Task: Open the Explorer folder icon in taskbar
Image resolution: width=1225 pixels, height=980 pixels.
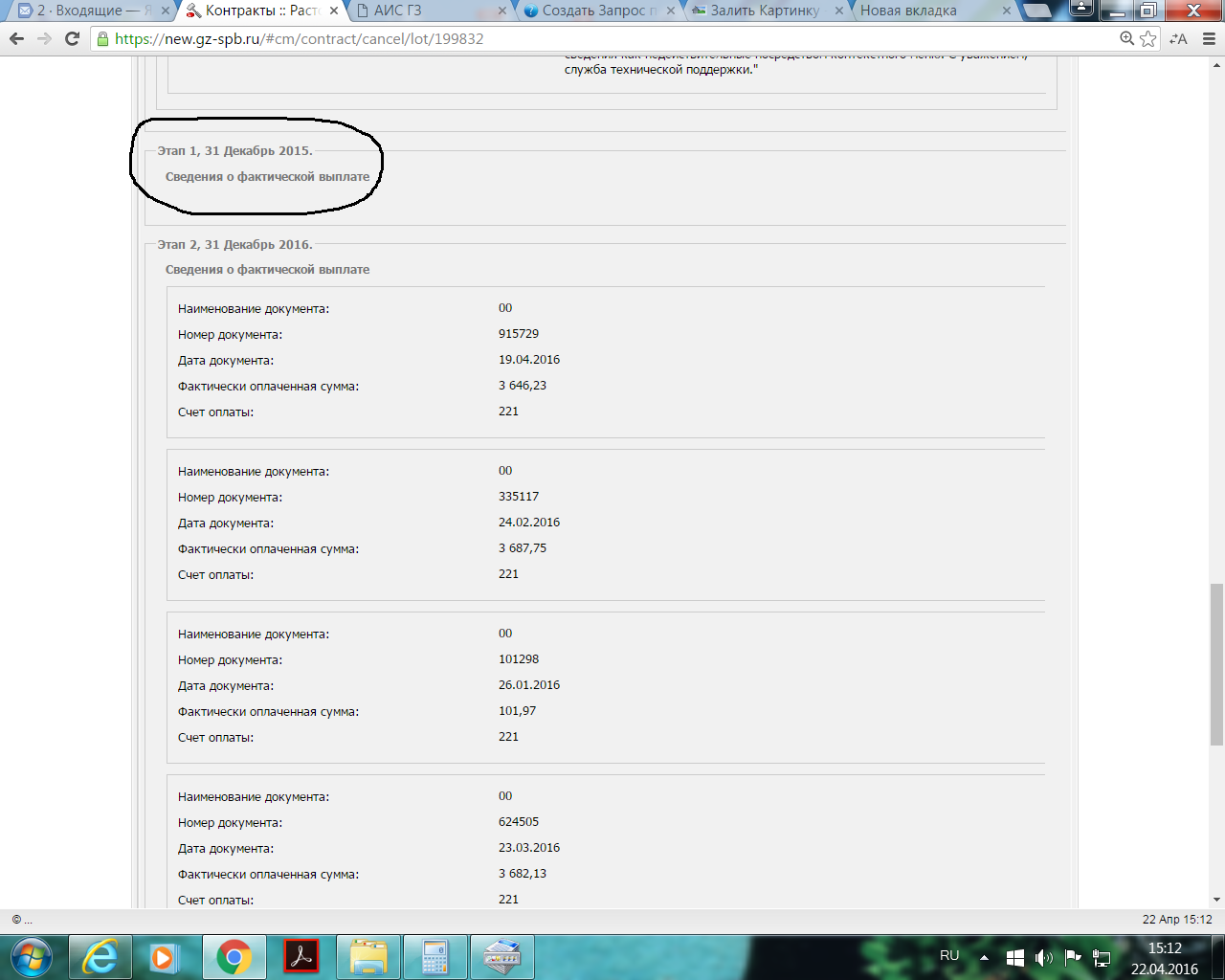Action: pos(368,957)
